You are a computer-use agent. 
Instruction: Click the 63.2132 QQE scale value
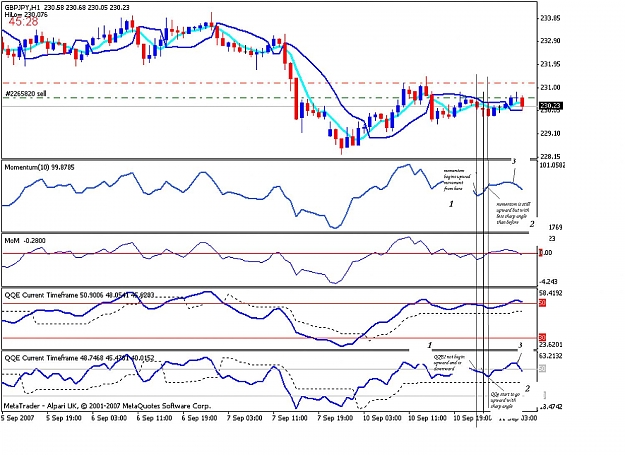tap(551, 356)
